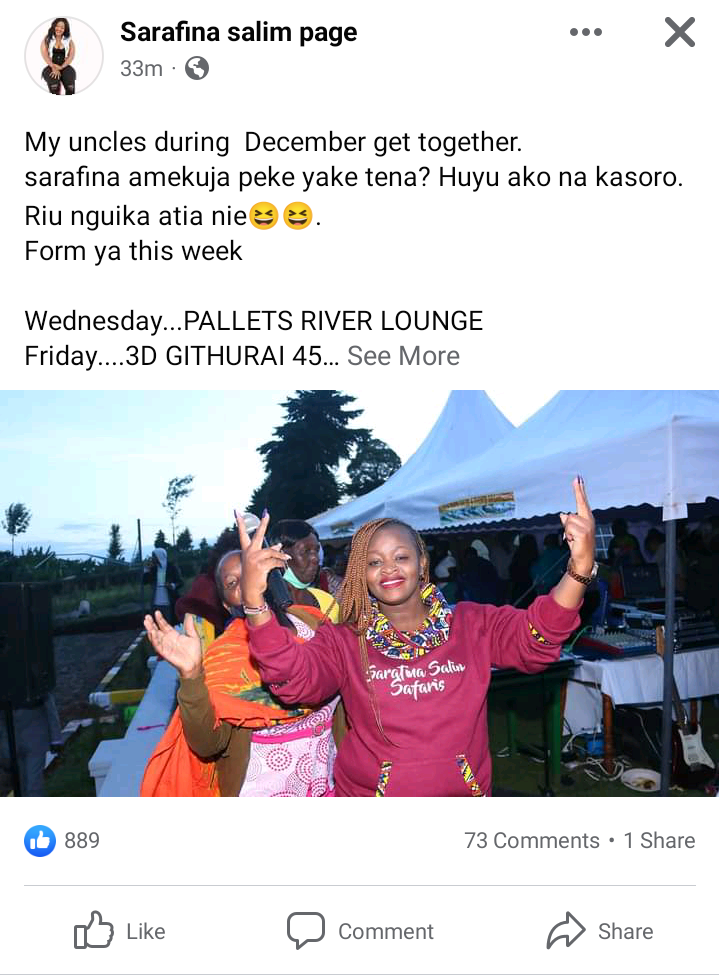Tap the speech bubble Comment icon

(x=305, y=930)
